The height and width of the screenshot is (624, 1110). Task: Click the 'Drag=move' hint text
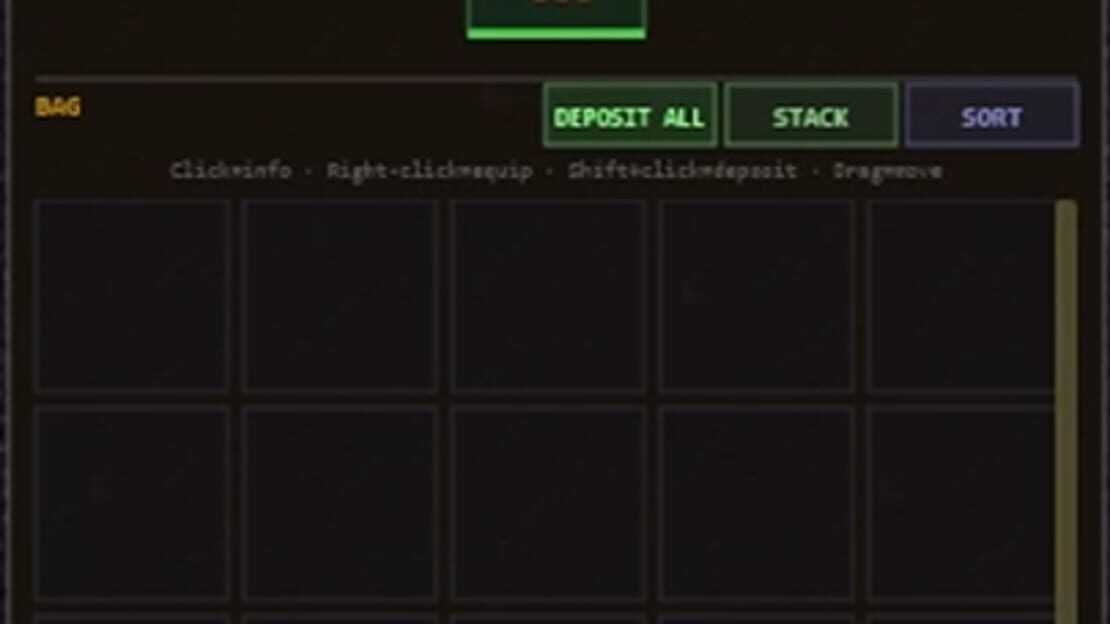(x=887, y=171)
